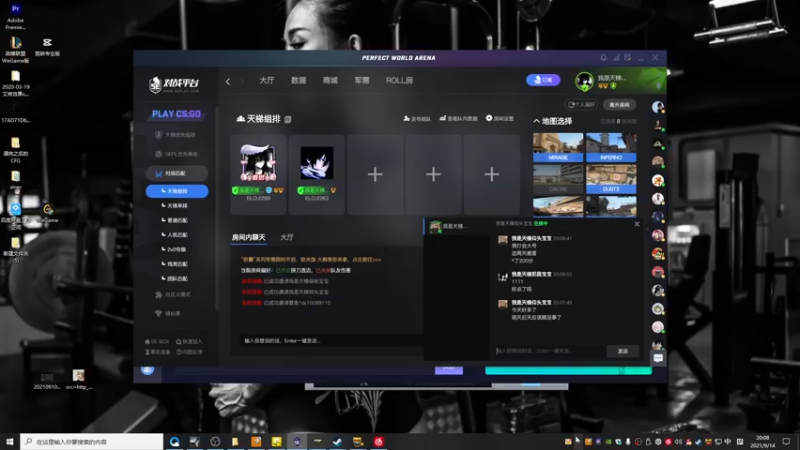Screen dimensions: 800x450
Task: Toggle the INFERNO map selection
Action: (611, 147)
